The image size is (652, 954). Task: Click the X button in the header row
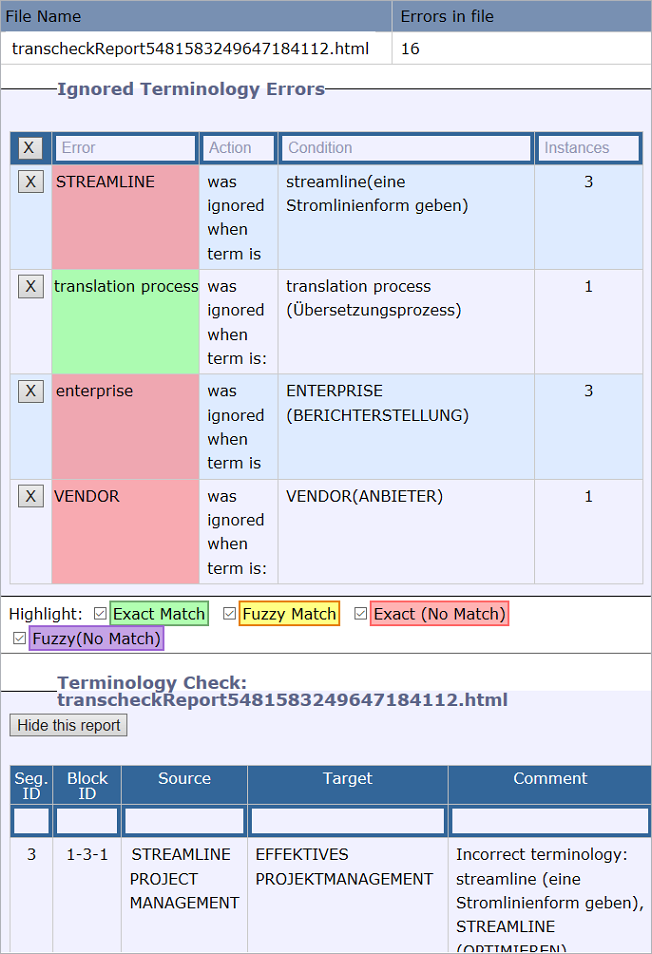[29, 148]
